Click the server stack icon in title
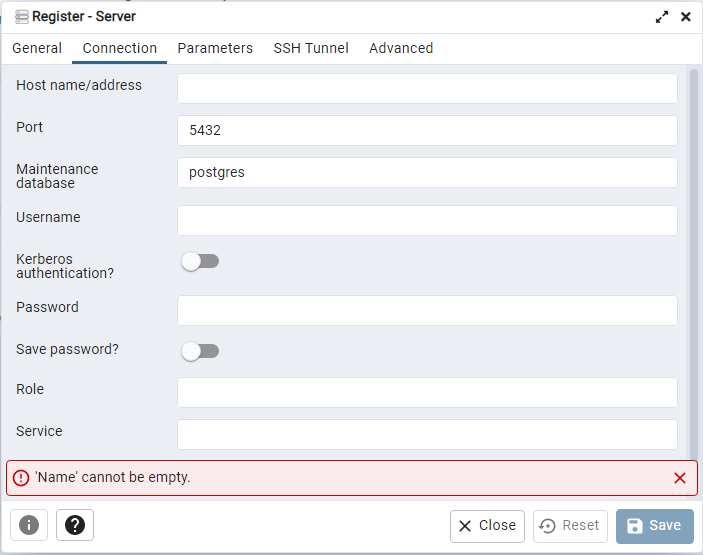The width and height of the screenshot is (703, 555). [22, 17]
